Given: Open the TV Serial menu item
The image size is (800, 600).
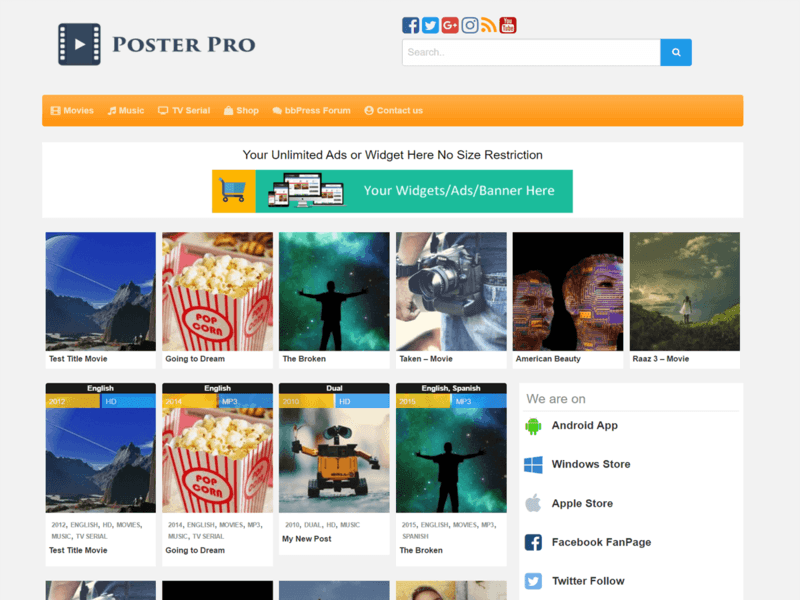Looking at the screenshot, I should click(x=183, y=110).
